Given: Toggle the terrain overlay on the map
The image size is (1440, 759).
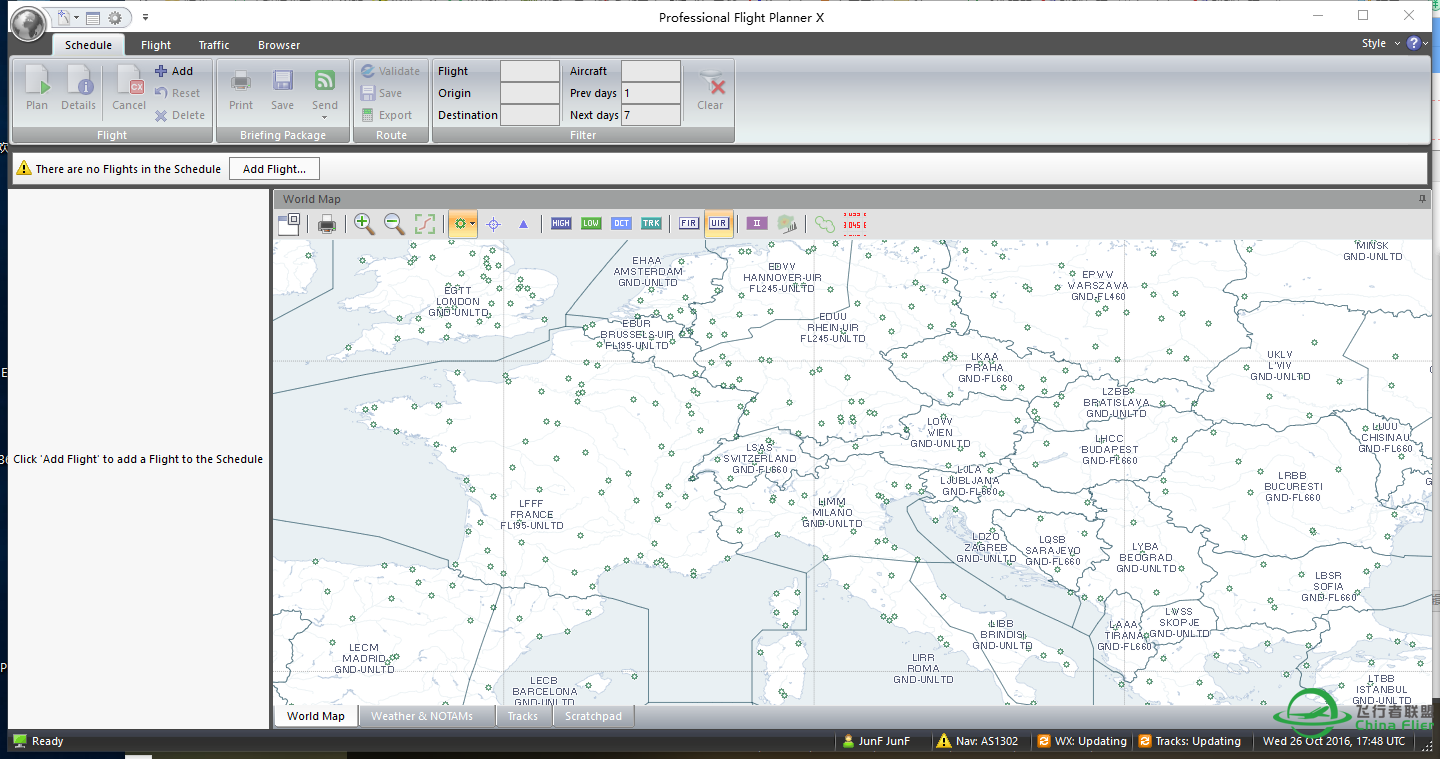Looking at the screenshot, I should (787, 224).
